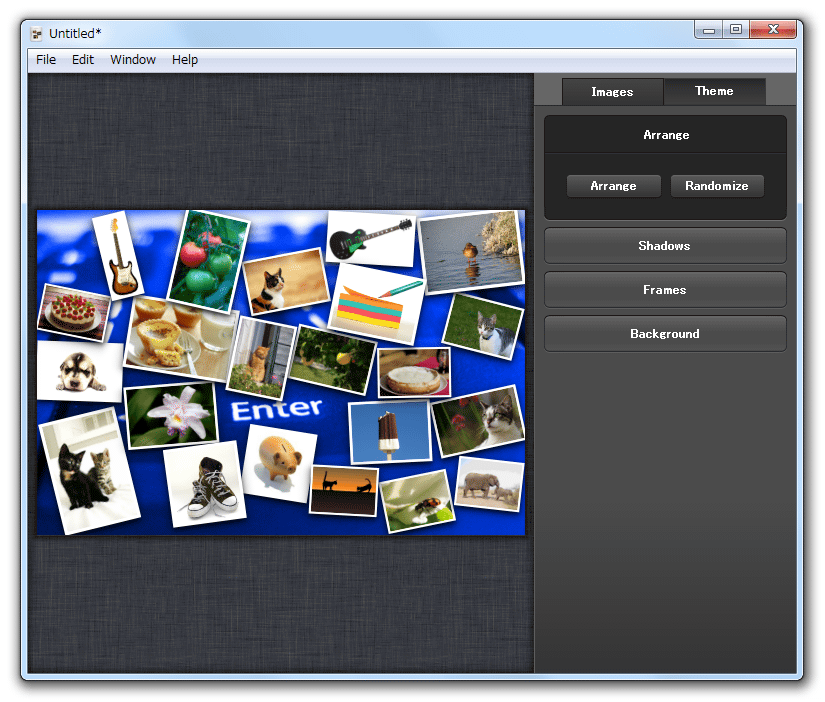The height and width of the screenshot is (702, 825).
Task: Open the Edit menu
Action: (83, 59)
